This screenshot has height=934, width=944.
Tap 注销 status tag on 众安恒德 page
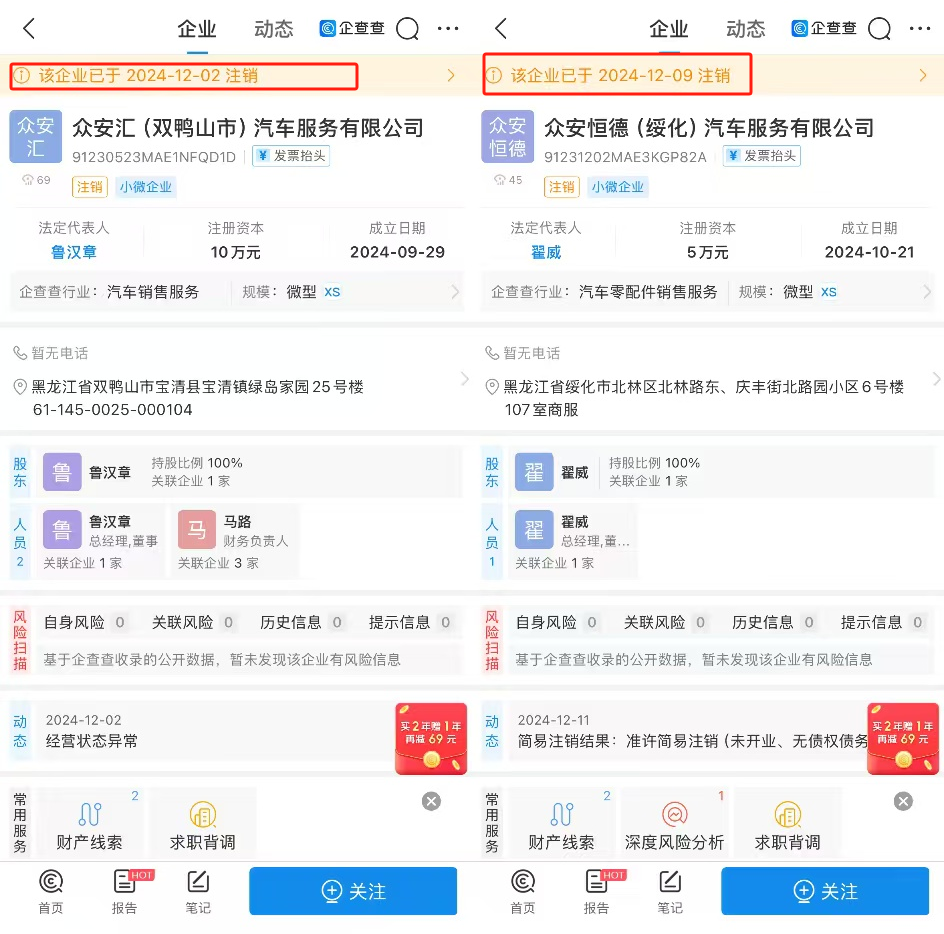tap(562, 187)
